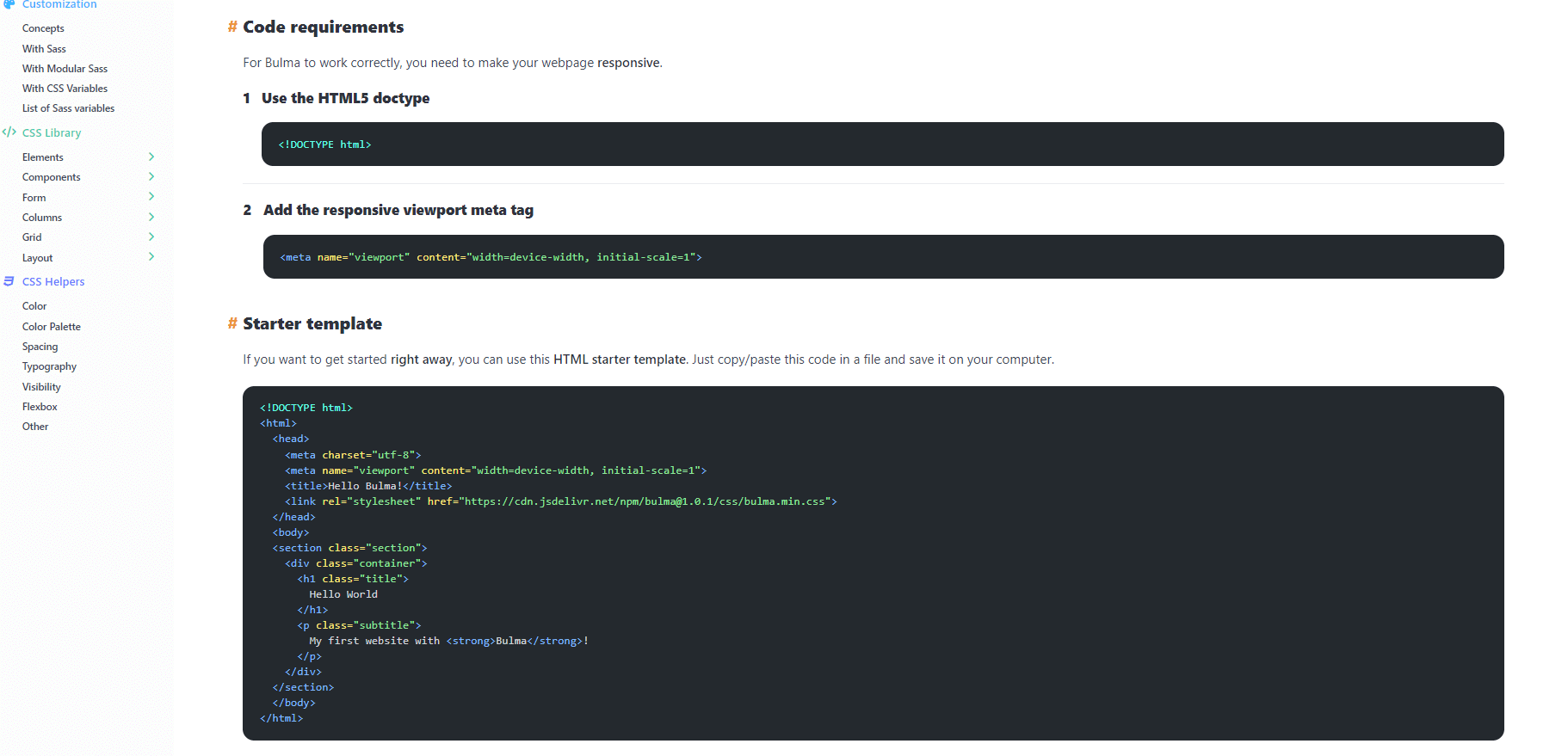
Task: Open List of Sass variables page
Action: pyautogui.click(x=68, y=108)
